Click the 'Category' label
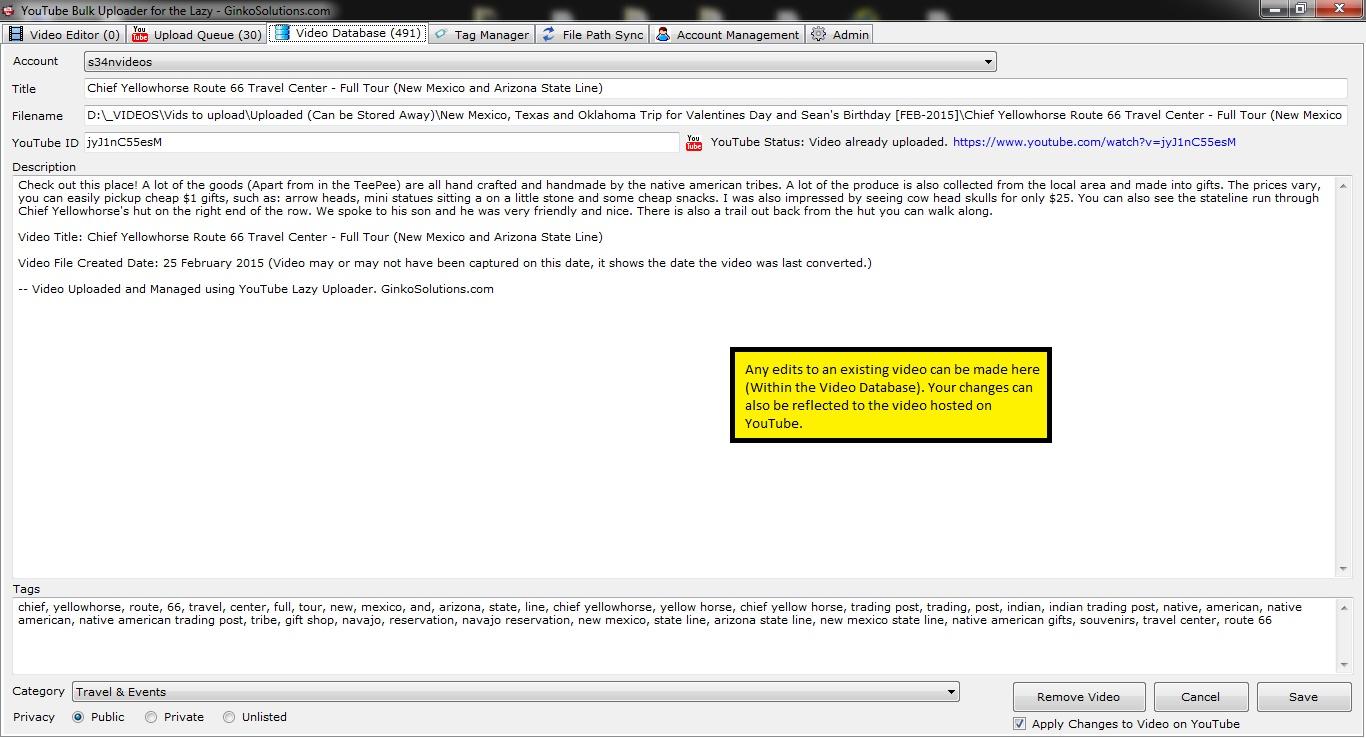The width and height of the screenshot is (1366, 738). [x=38, y=691]
